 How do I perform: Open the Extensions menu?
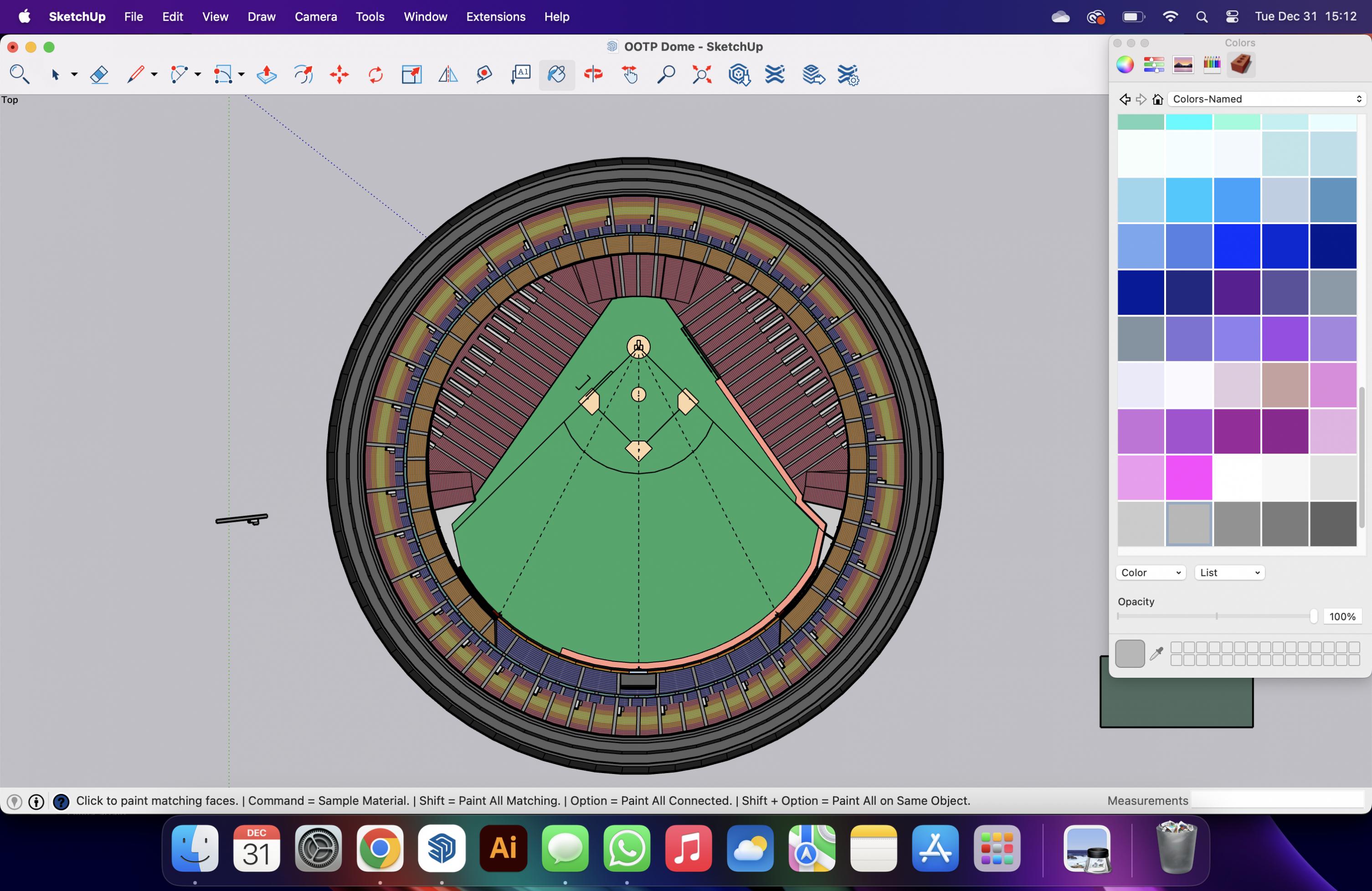(x=495, y=17)
